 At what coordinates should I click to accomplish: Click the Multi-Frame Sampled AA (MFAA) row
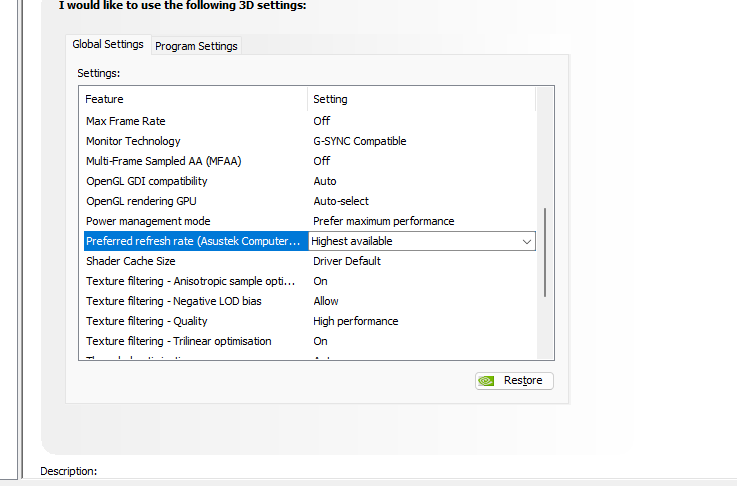point(164,161)
